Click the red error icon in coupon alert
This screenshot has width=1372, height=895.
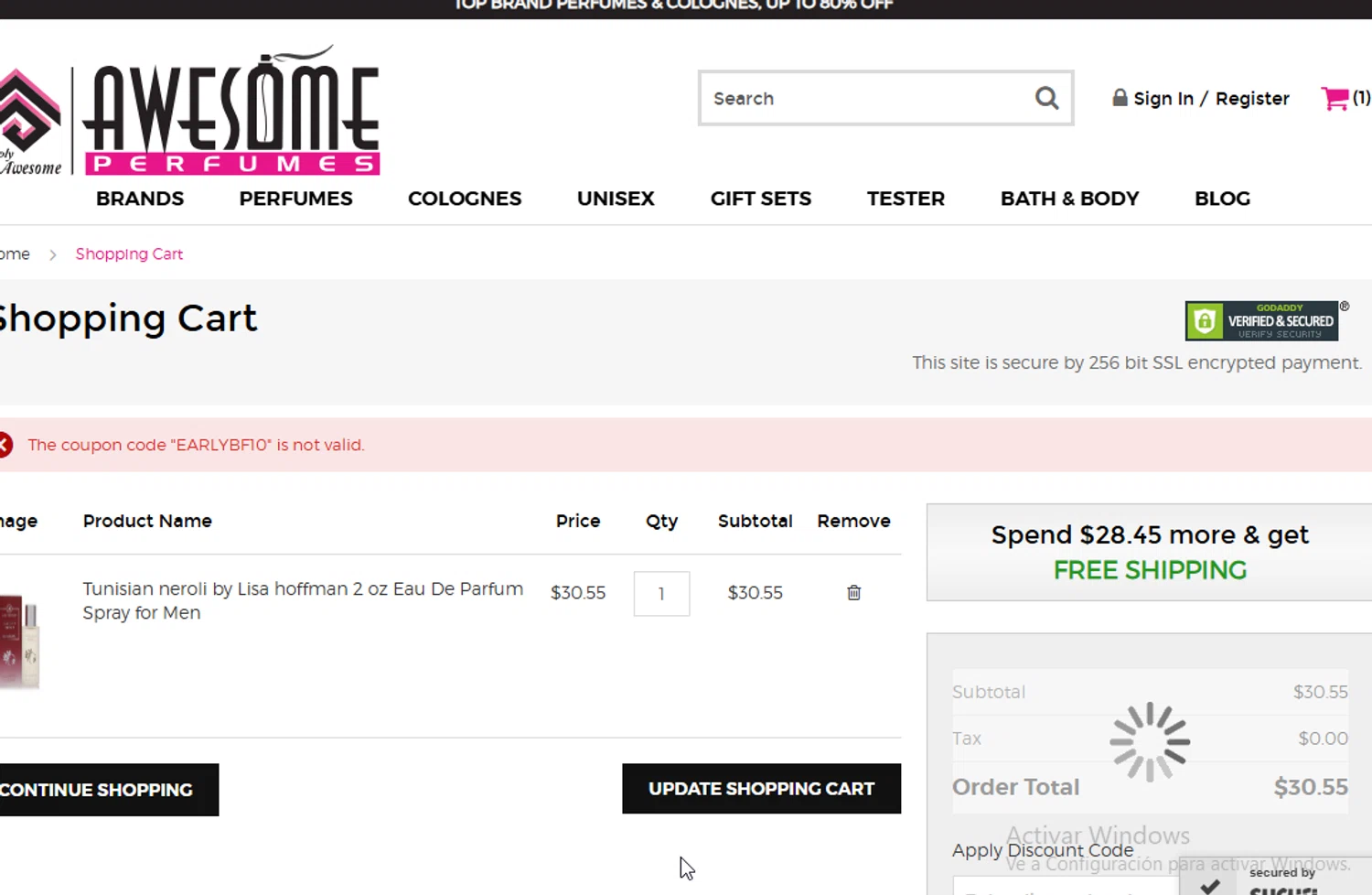click(5, 445)
